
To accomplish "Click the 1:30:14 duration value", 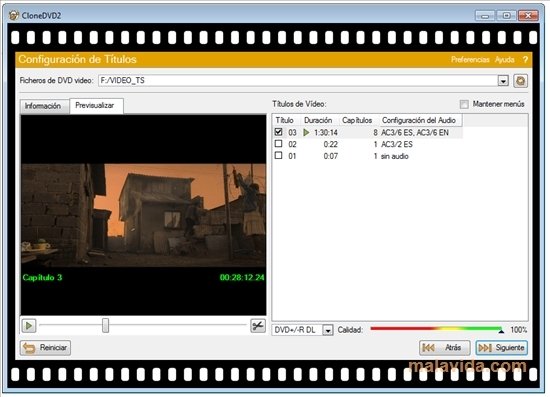I will [x=326, y=133].
